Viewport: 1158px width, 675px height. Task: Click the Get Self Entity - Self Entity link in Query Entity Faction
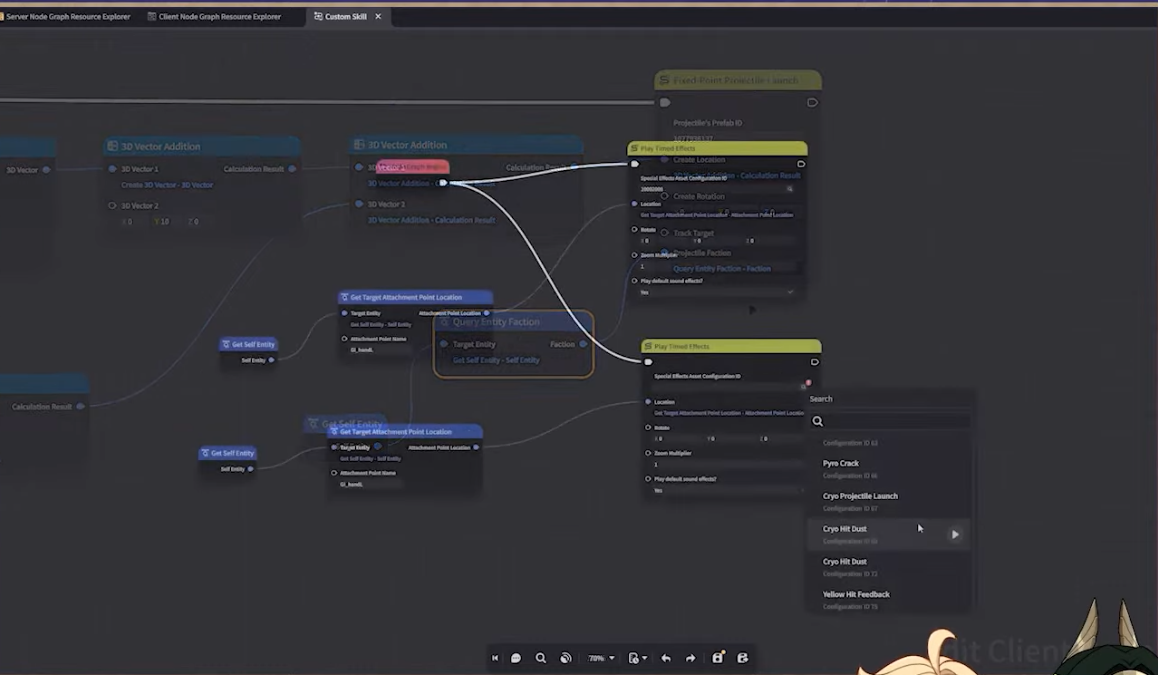[496, 360]
